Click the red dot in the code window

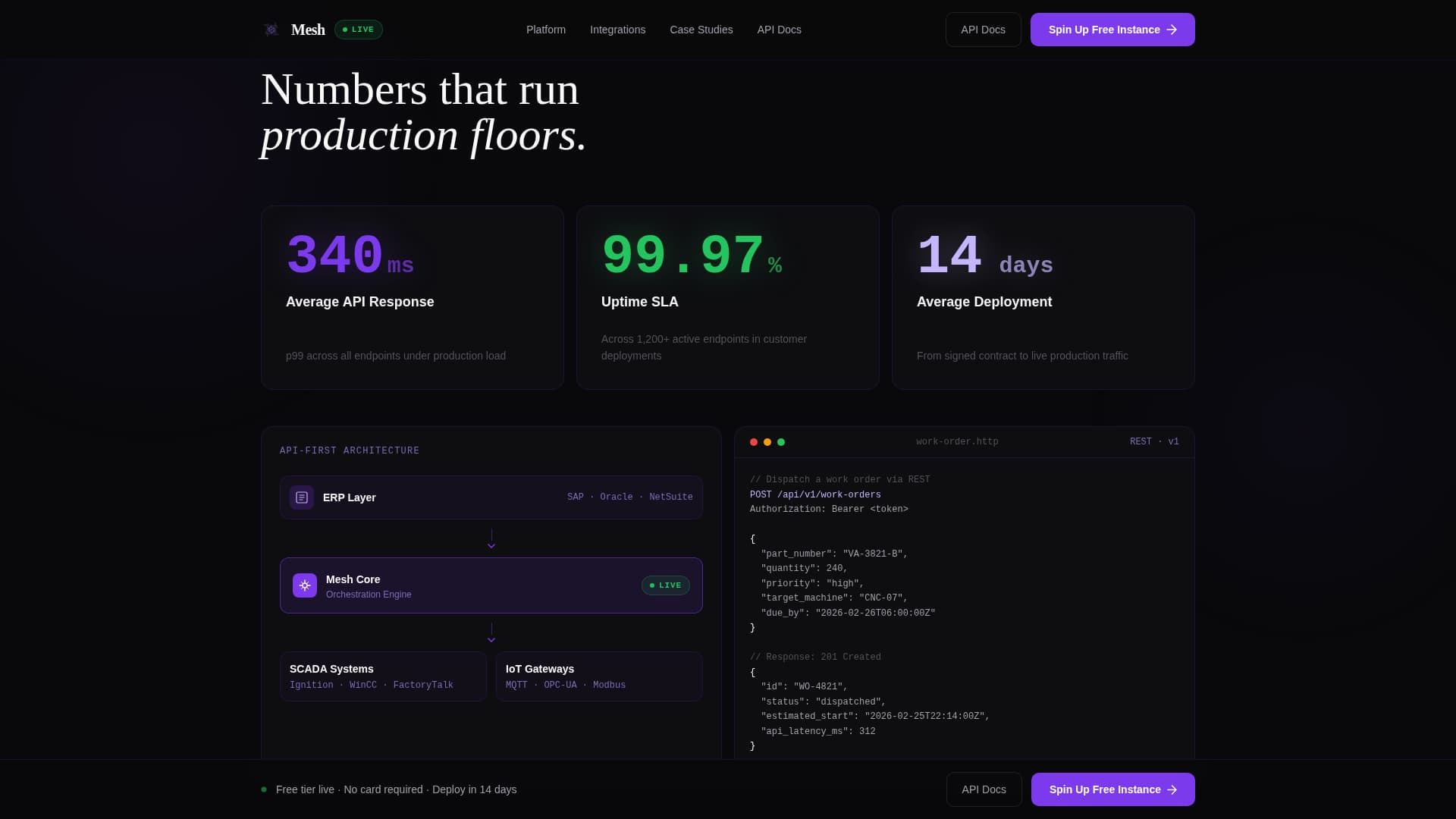click(754, 442)
